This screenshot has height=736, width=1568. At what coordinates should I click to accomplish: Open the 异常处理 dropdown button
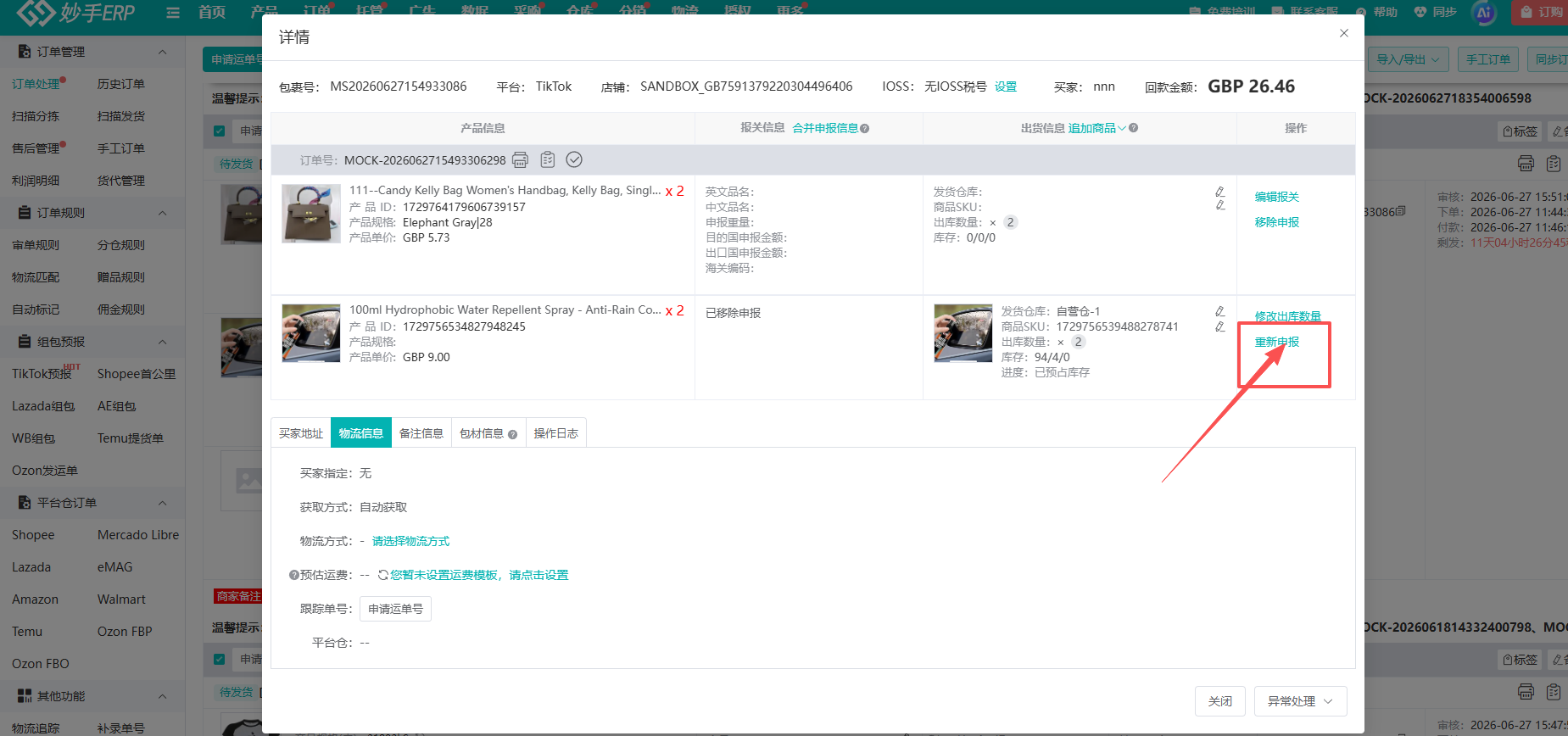point(1300,701)
